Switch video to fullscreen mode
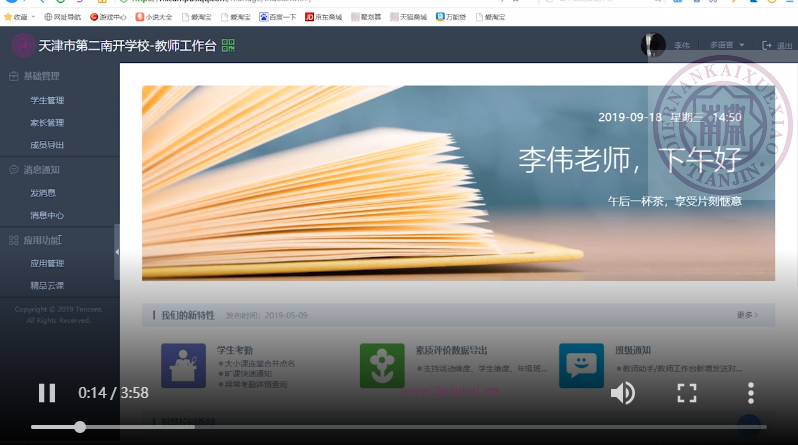The width and height of the screenshot is (798, 445). [687, 393]
